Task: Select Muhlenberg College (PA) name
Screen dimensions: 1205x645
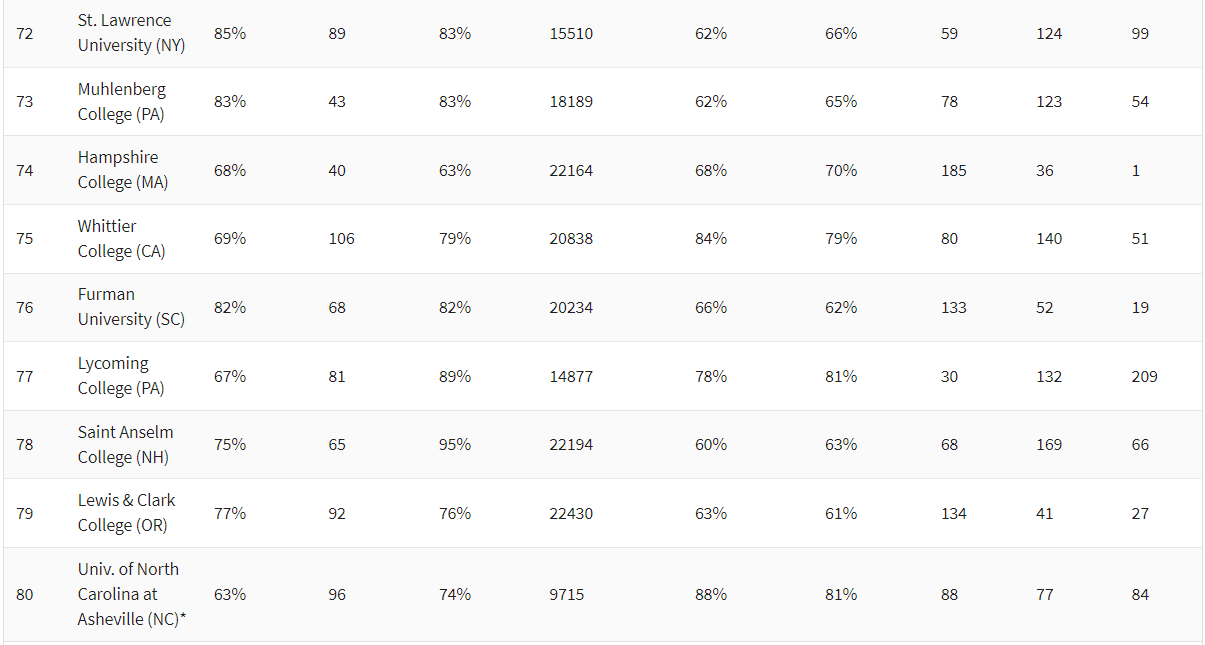Action: tap(122, 102)
